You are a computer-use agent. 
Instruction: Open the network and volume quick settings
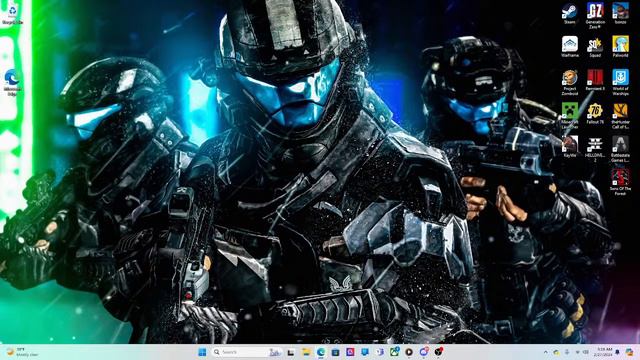[582, 352]
